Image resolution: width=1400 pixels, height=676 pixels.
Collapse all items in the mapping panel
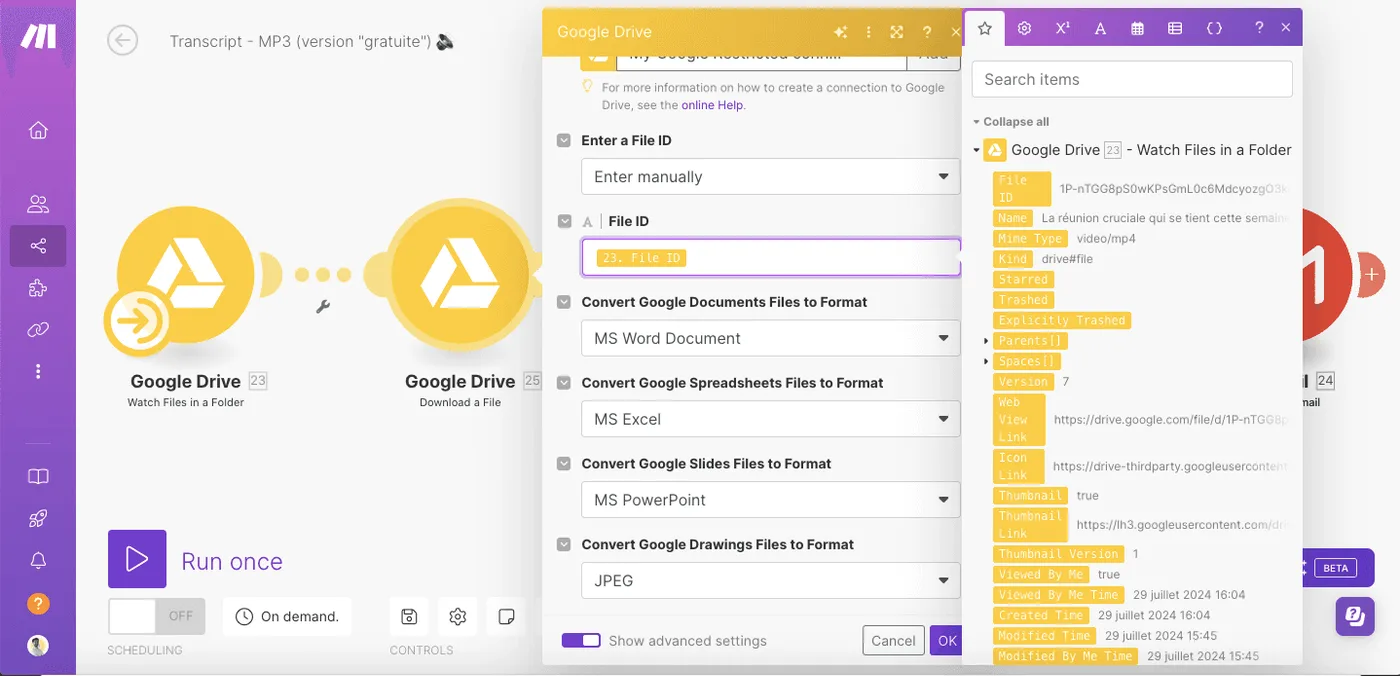point(1011,122)
